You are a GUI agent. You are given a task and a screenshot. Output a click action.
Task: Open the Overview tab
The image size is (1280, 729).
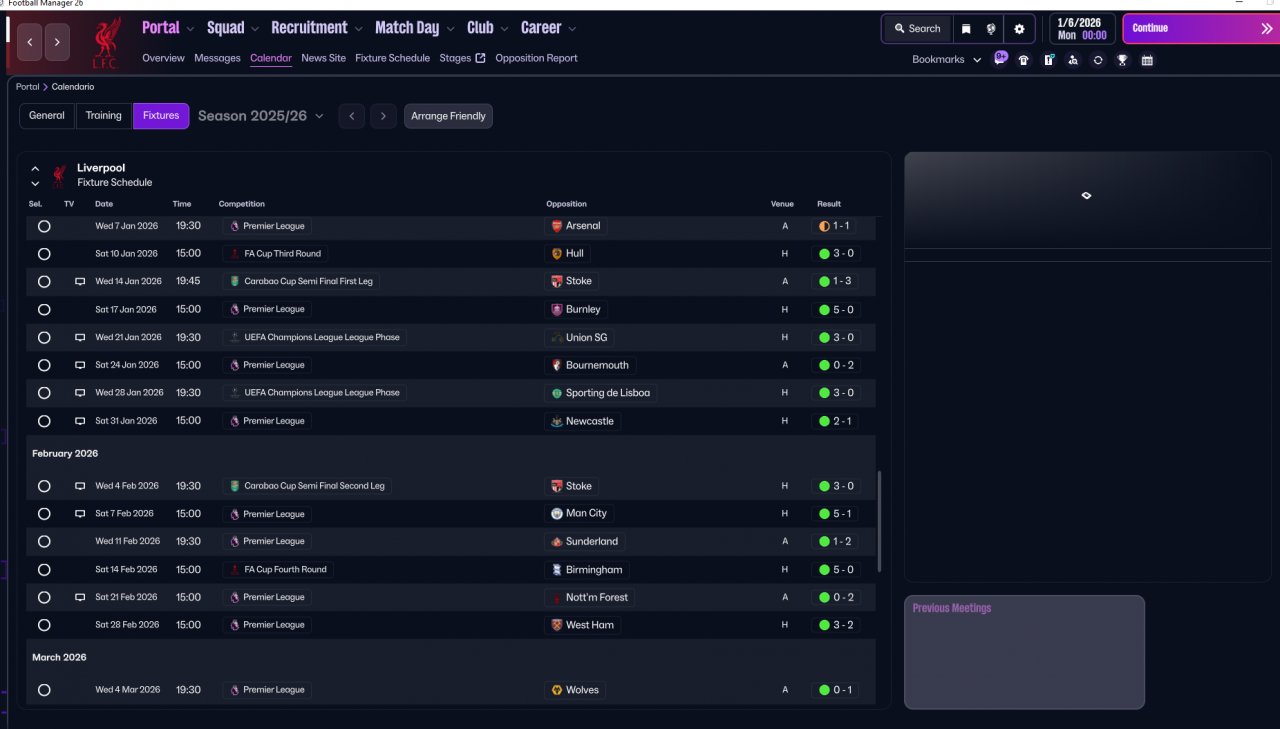(163, 58)
